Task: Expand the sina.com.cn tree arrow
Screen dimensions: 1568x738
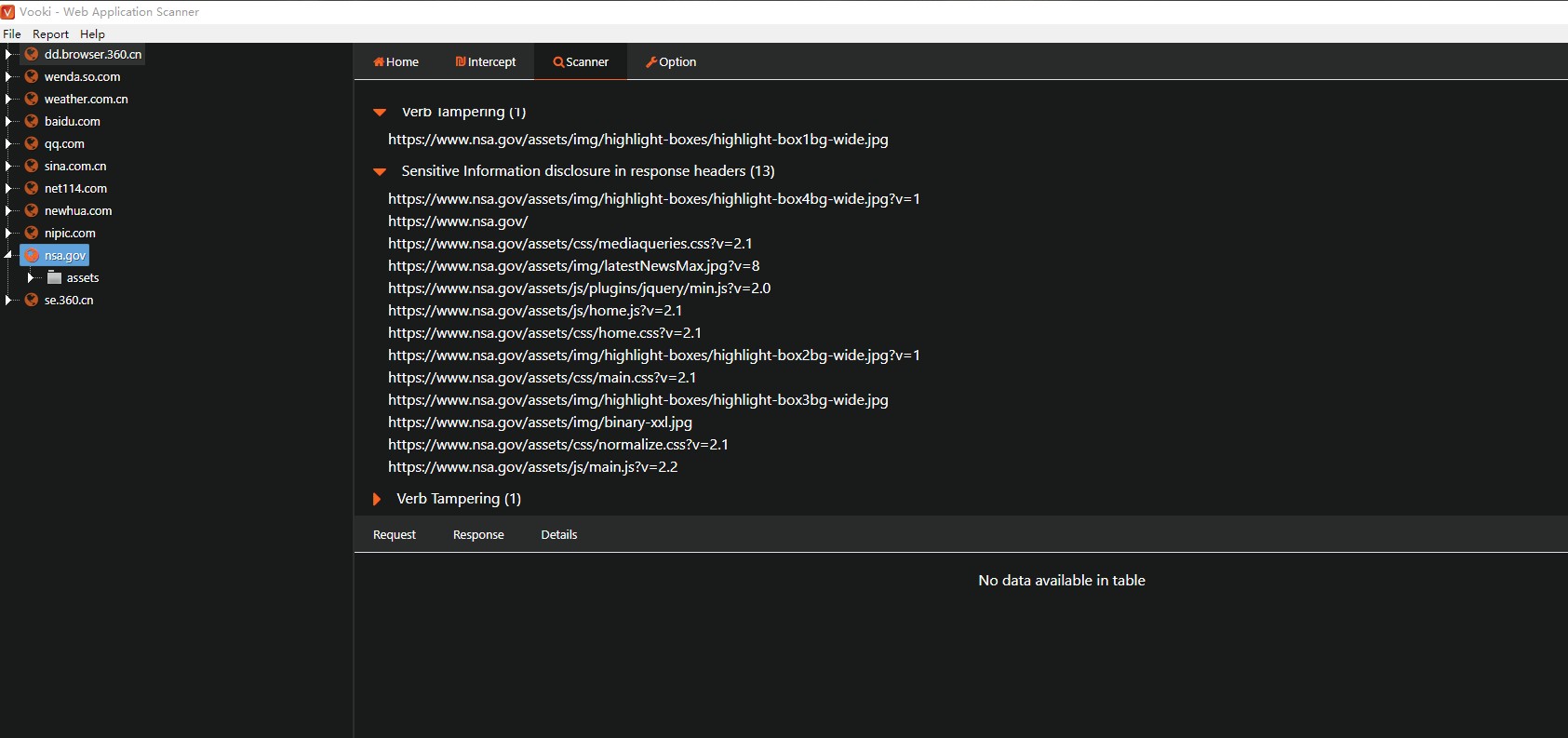Action: point(8,166)
